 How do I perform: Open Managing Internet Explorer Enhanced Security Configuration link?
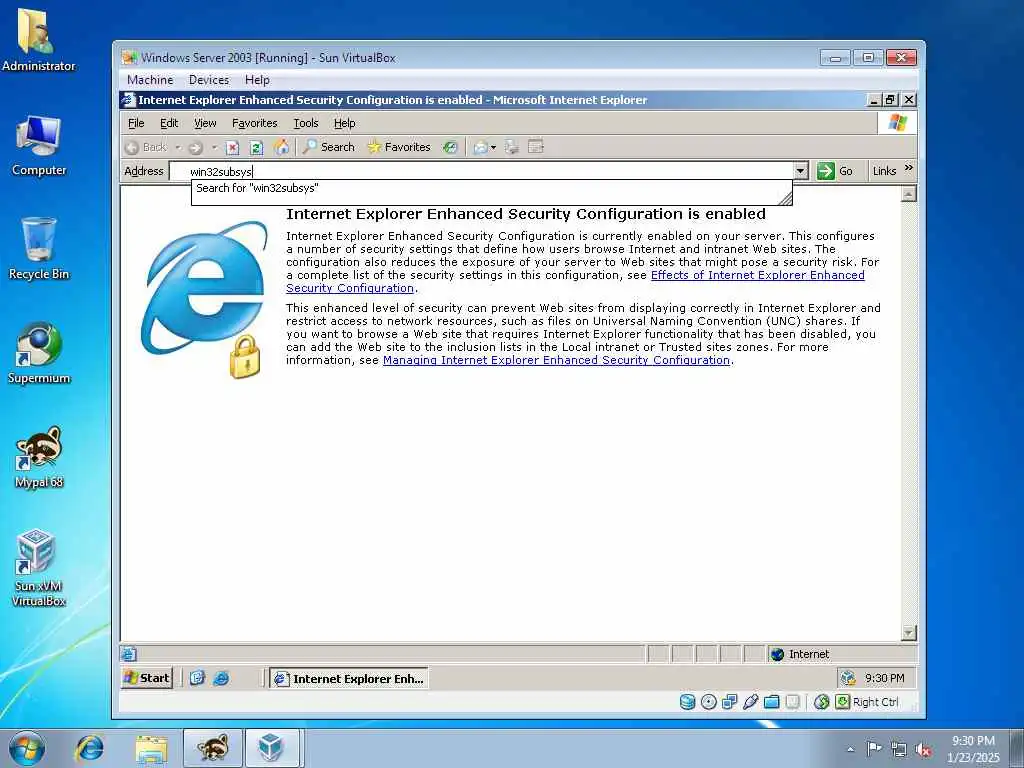pyautogui.click(x=556, y=360)
